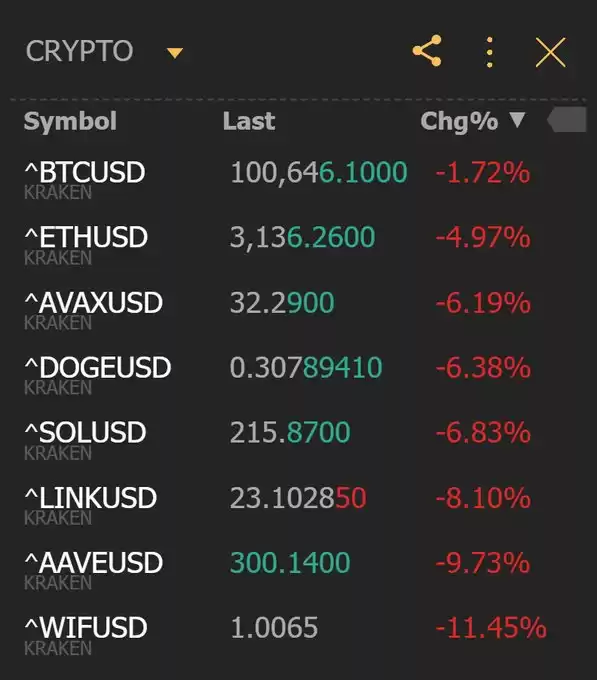Open the ^AVAXUSD symbol
The image size is (597, 680).
click(x=94, y=302)
